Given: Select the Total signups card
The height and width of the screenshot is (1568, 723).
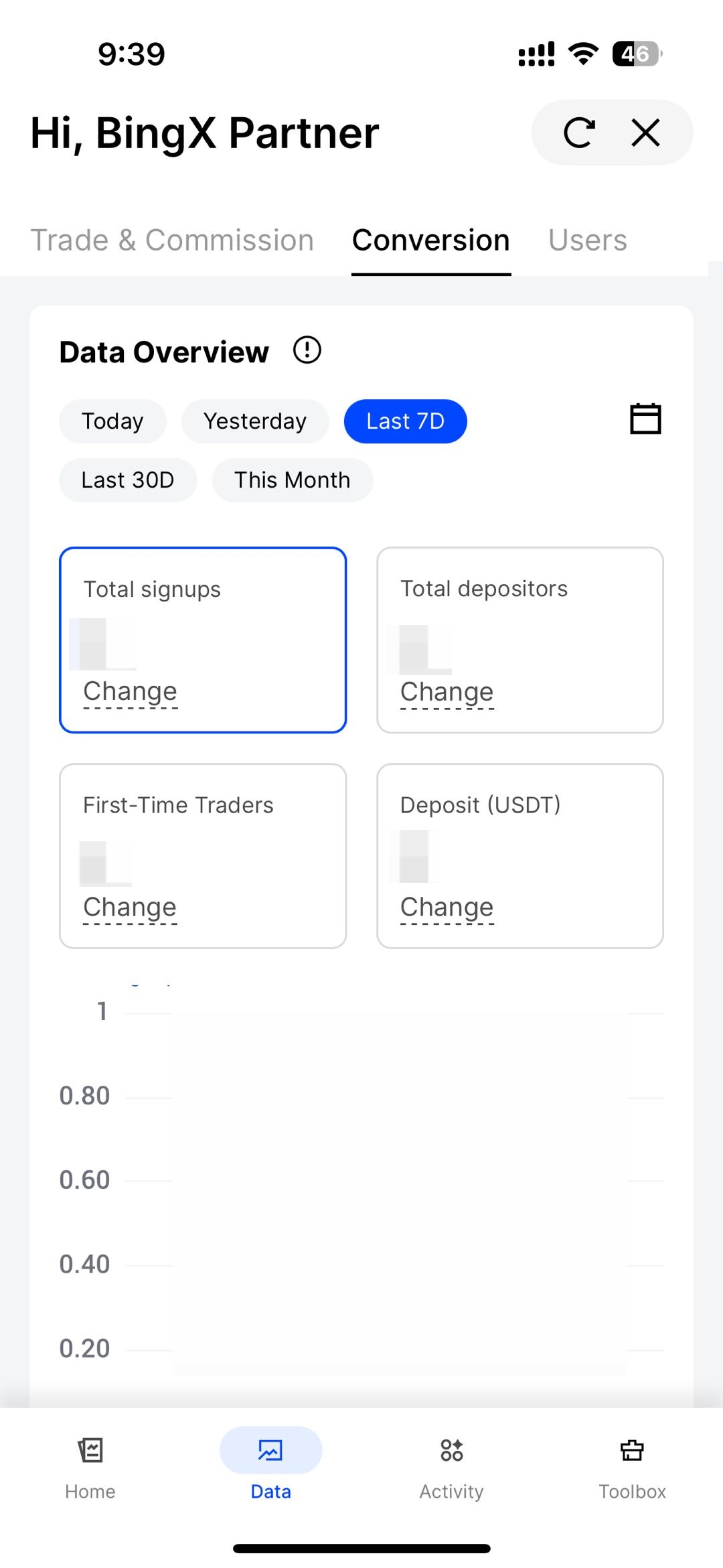Looking at the screenshot, I should tap(203, 640).
